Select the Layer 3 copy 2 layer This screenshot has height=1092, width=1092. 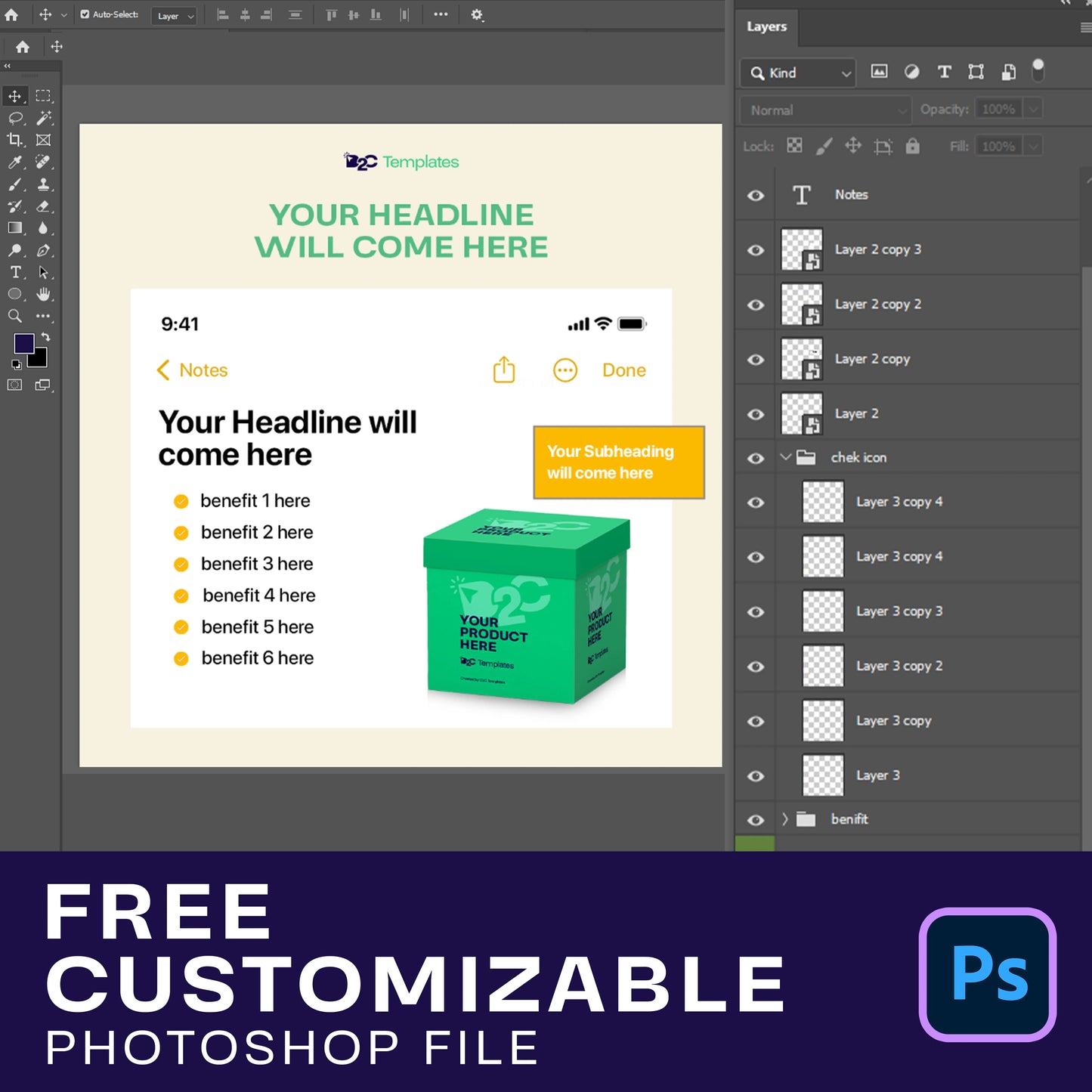point(899,666)
